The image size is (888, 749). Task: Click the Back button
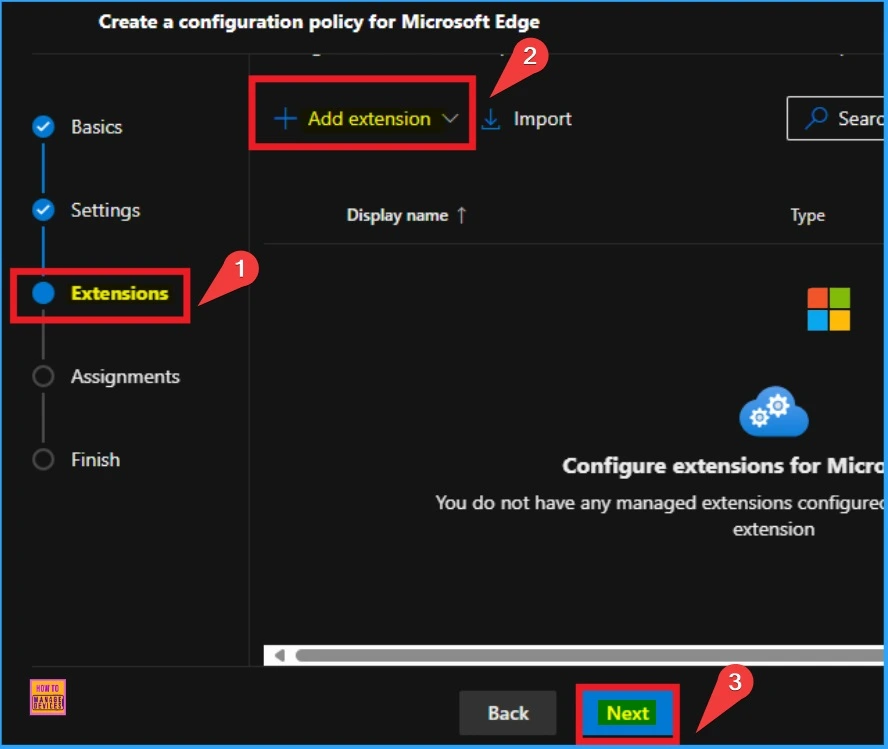(508, 713)
